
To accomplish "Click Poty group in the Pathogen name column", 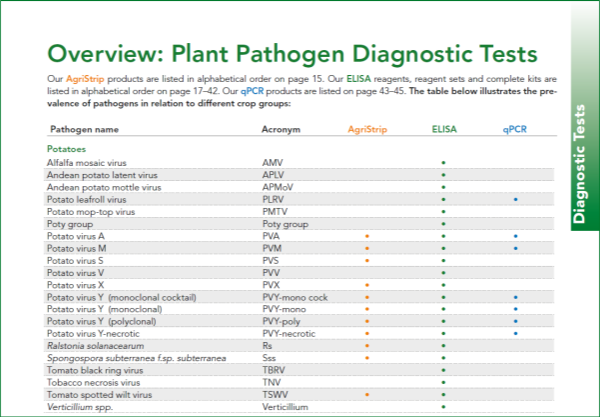I will click(x=70, y=224).
